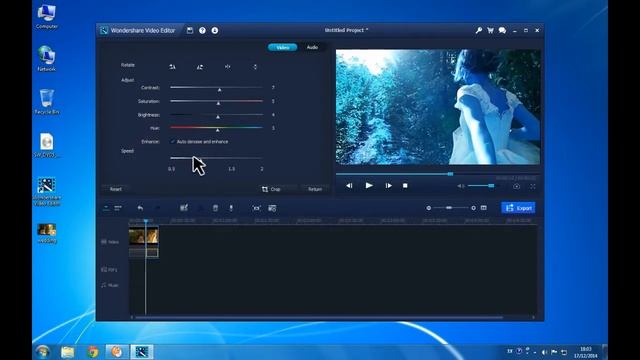Screen dimensions: 640x360
Task: Select the Recycle Bin desktop icon
Action: click(47, 102)
